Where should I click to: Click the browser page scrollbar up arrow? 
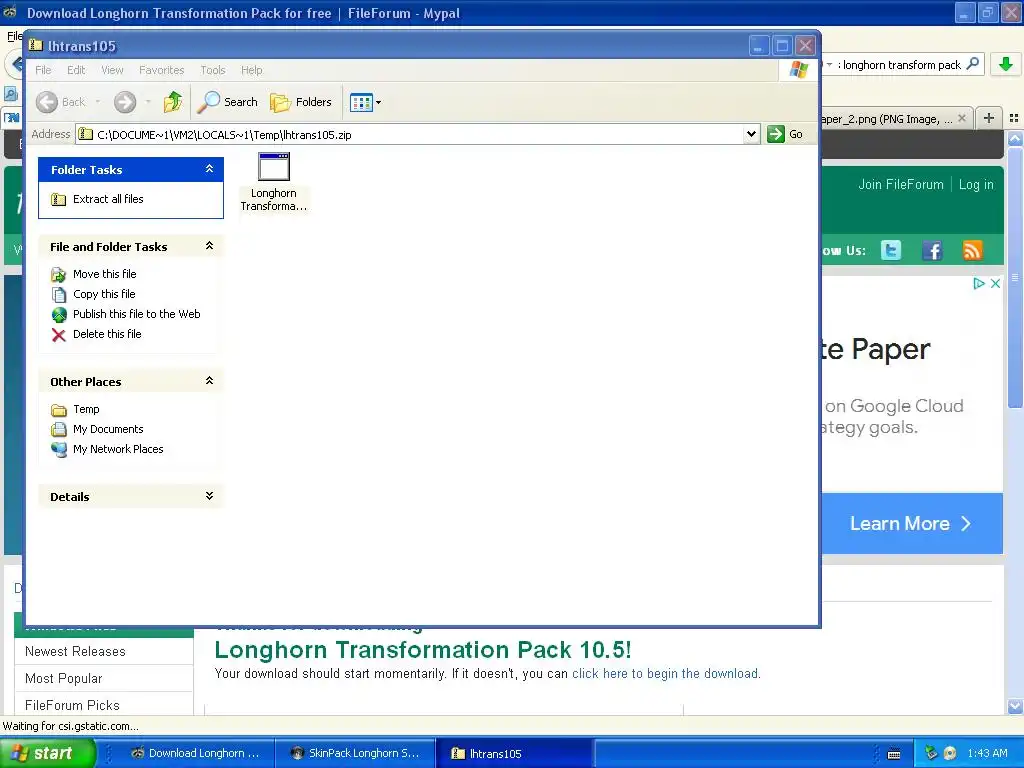point(1015,138)
